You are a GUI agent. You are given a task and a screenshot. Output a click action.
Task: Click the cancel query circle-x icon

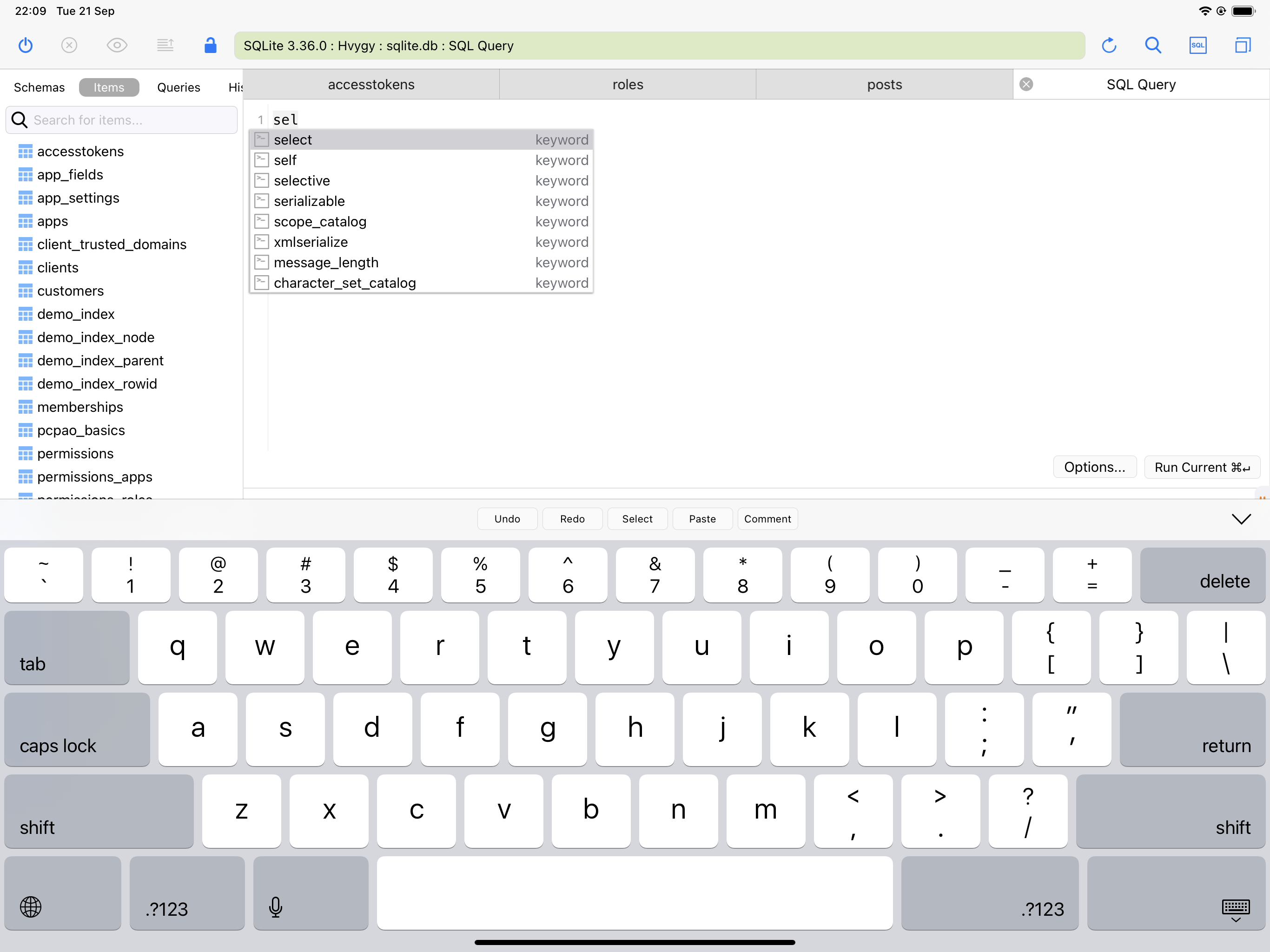pos(69,46)
